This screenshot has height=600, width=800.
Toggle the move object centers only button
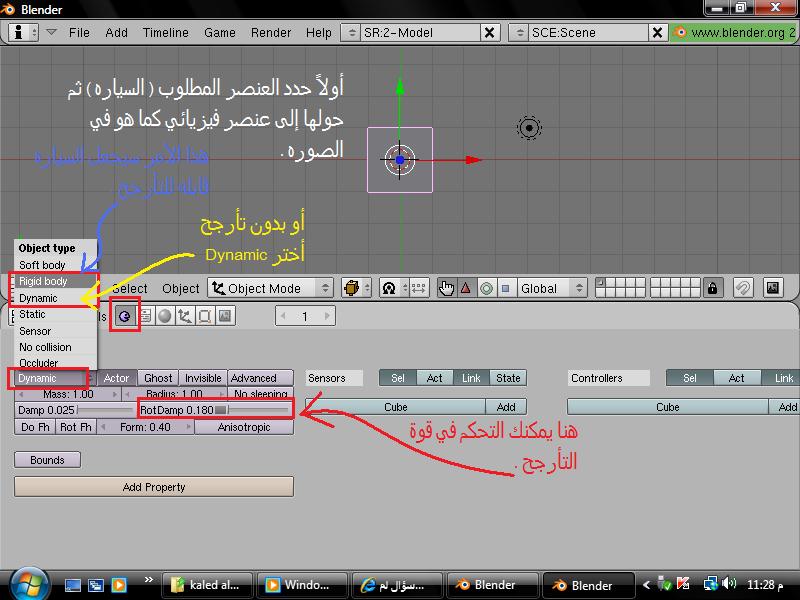418,288
